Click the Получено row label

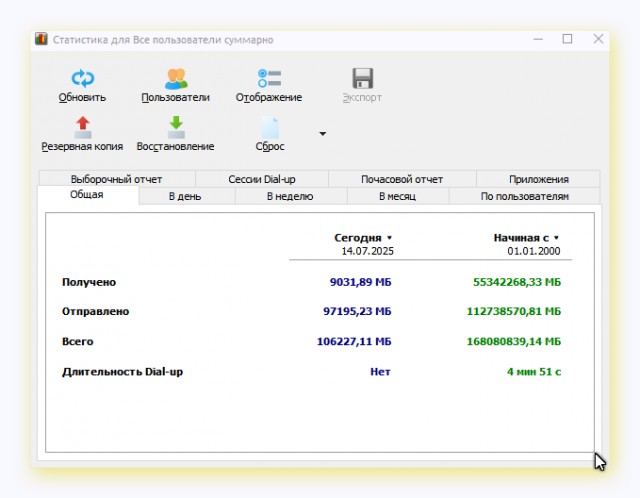89,282
